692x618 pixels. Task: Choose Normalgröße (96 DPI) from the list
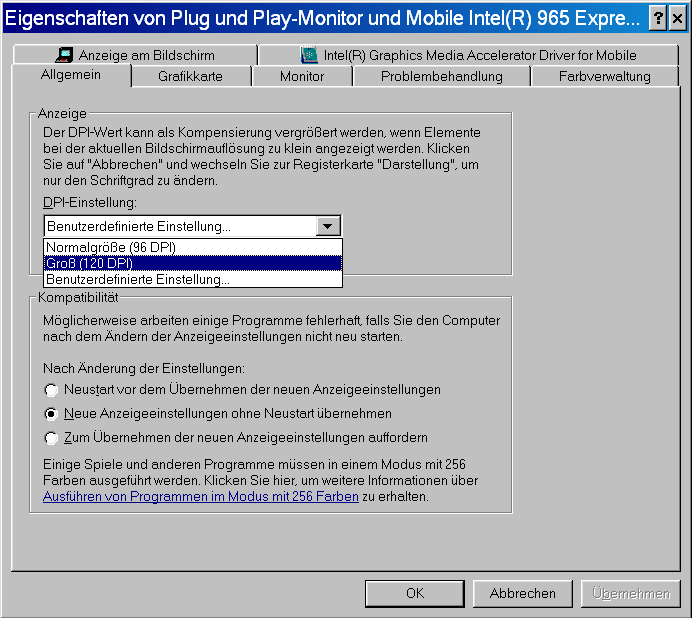193,247
